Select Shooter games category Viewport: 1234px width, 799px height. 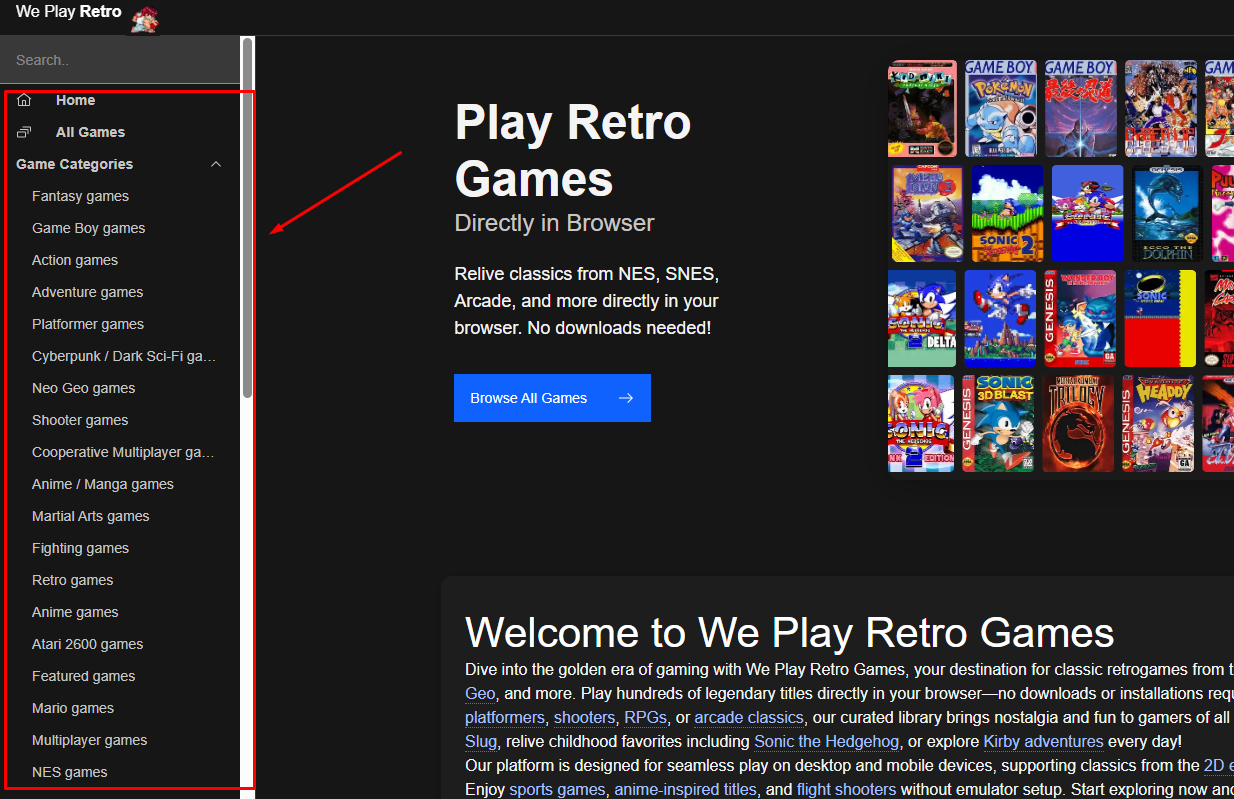(80, 420)
